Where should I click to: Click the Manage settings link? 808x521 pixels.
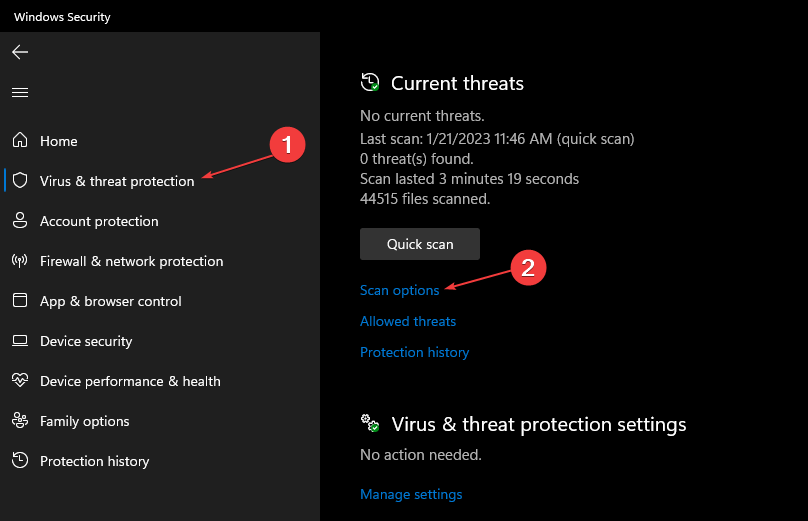pos(411,494)
